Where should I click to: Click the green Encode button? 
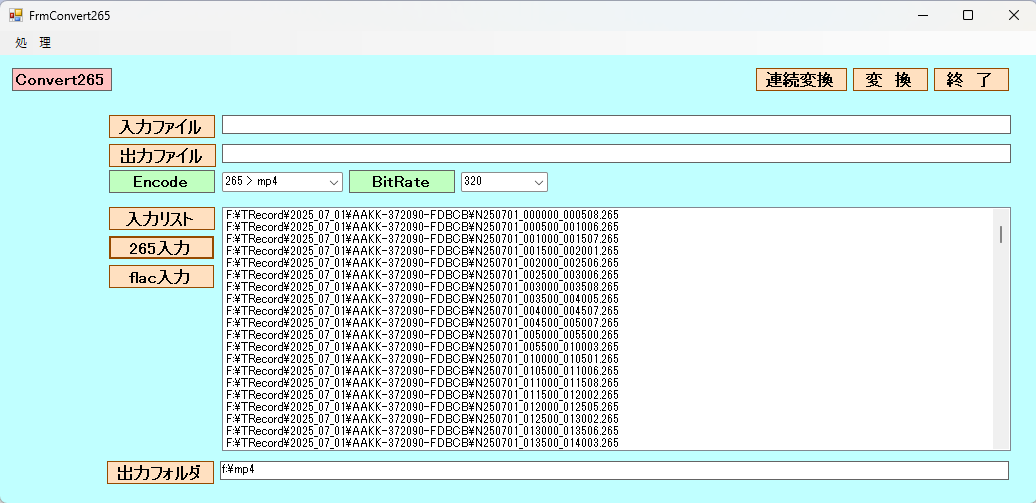(x=161, y=182)
